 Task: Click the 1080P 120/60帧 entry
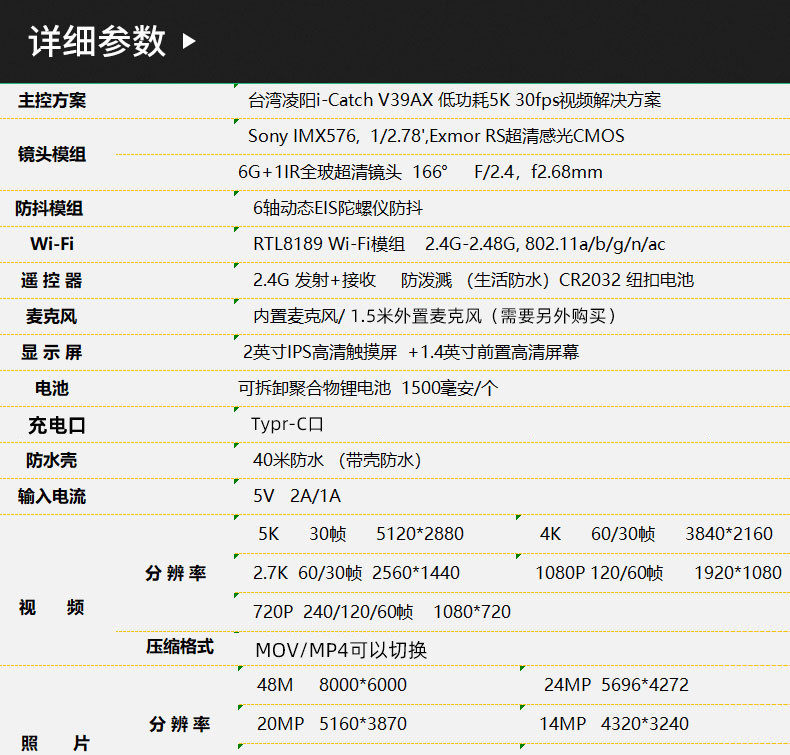click(658, 573)
